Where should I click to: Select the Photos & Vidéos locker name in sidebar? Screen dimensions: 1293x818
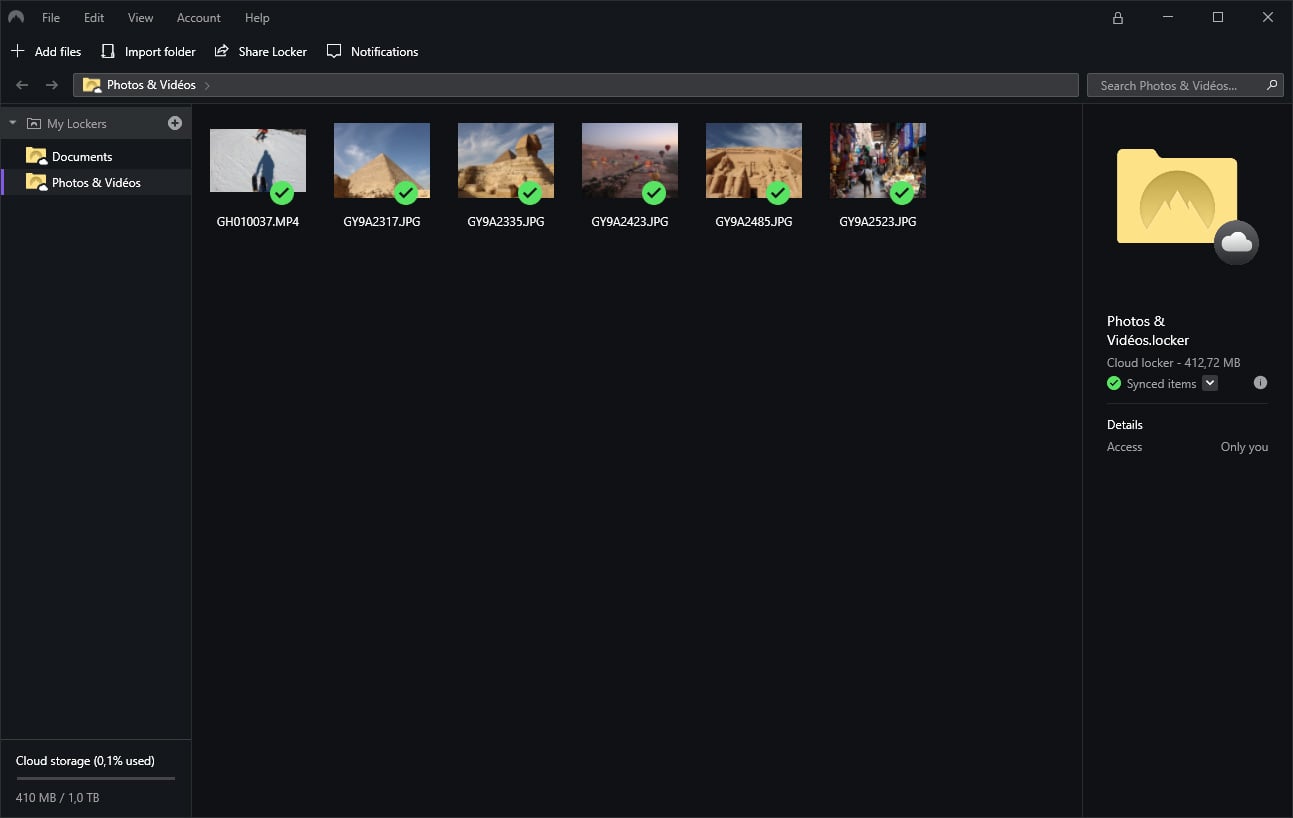coord(96,183)
